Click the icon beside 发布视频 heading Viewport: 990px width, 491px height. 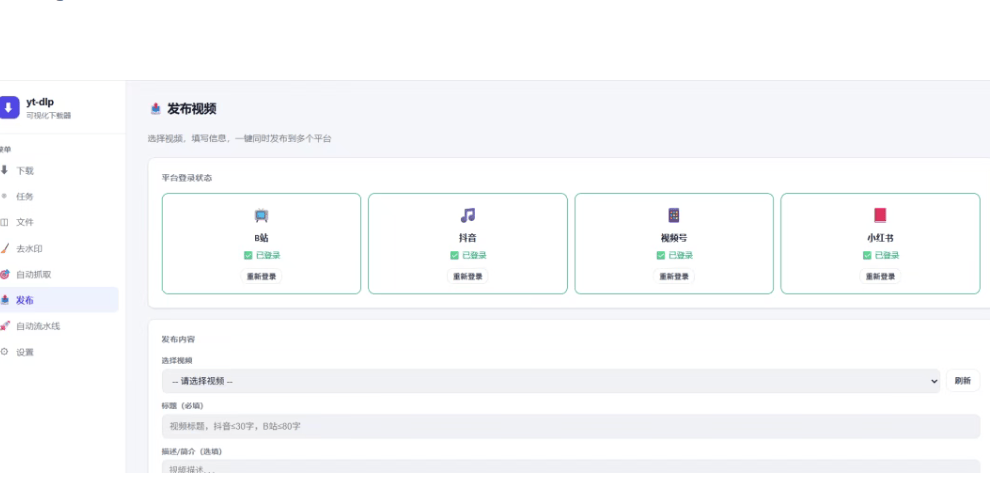click(x=155, y=109)
